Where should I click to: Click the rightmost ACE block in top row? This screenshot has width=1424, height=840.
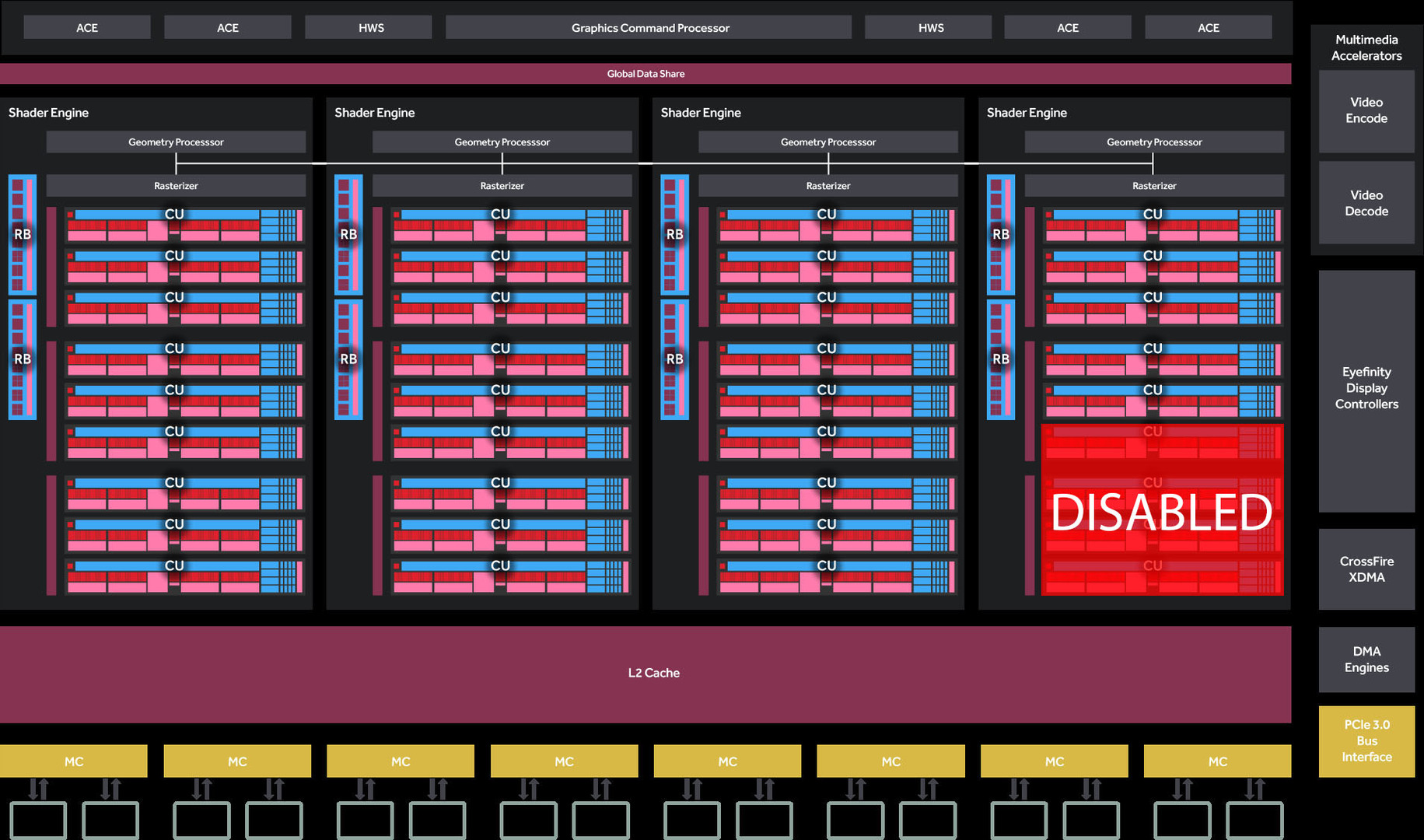(1208, 28)
